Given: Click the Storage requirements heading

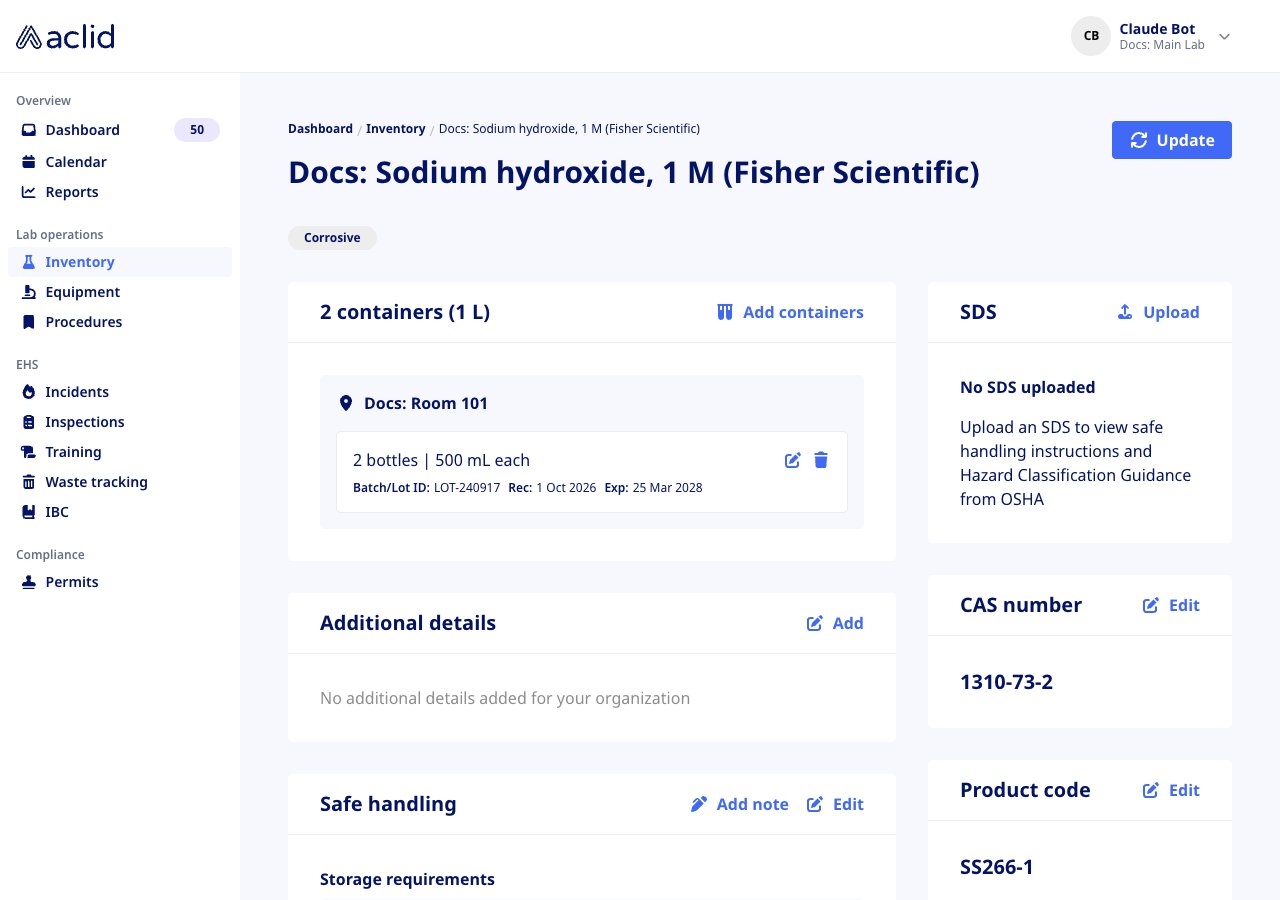Looking at the screenshot, I should (407, 880).
